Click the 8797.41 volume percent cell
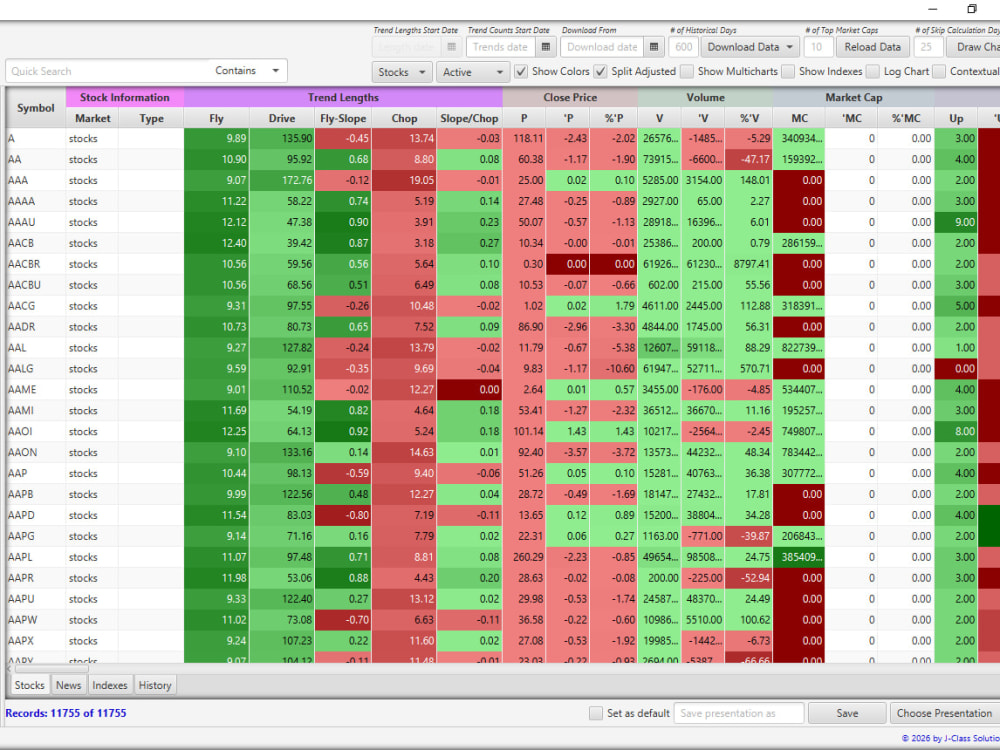This screenshot has width=1000, height=750. (x=749, y=264)
